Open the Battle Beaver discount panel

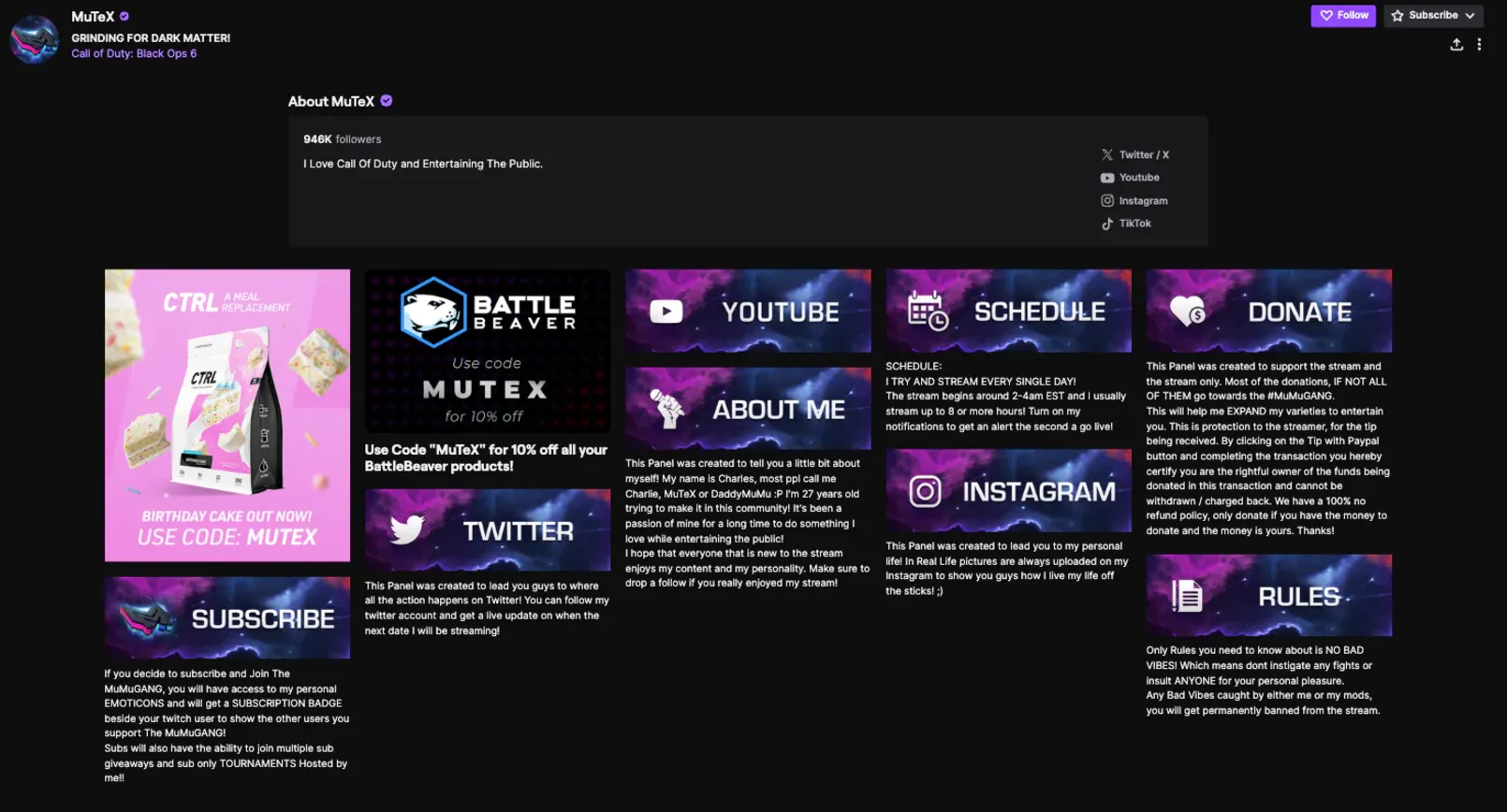(x=487, y=351)
